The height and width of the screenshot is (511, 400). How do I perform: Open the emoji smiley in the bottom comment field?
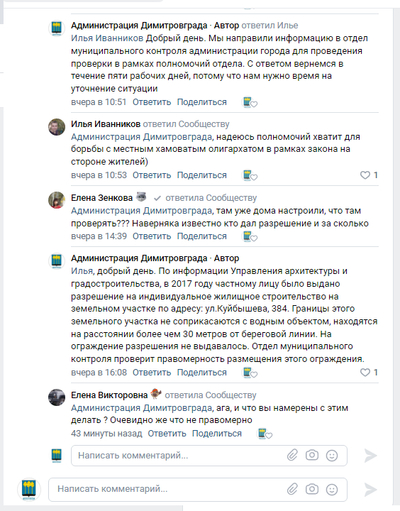coord(332,489)
